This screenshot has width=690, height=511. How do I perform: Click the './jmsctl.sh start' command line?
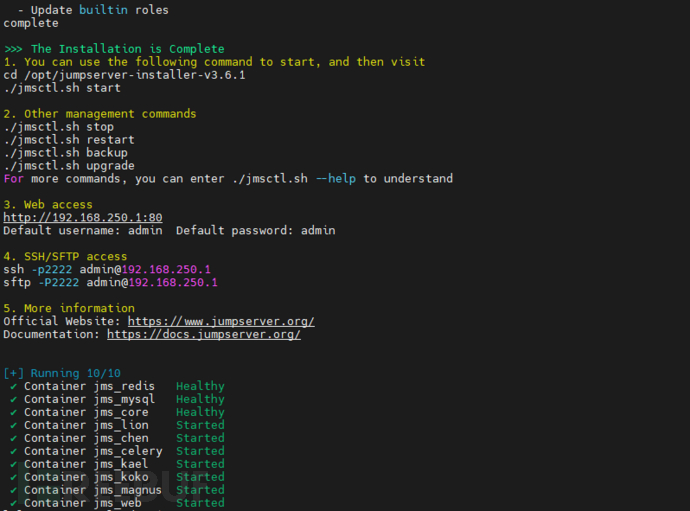click(62, 87)
